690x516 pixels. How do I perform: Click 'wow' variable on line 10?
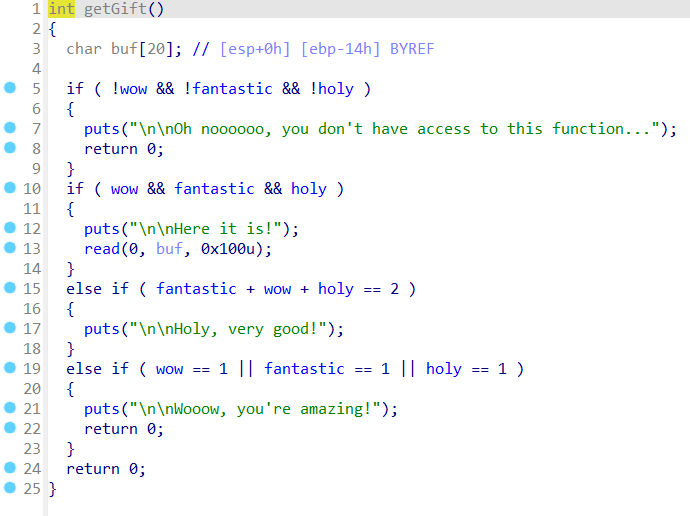pyautogui.click(x=124, y=189)
